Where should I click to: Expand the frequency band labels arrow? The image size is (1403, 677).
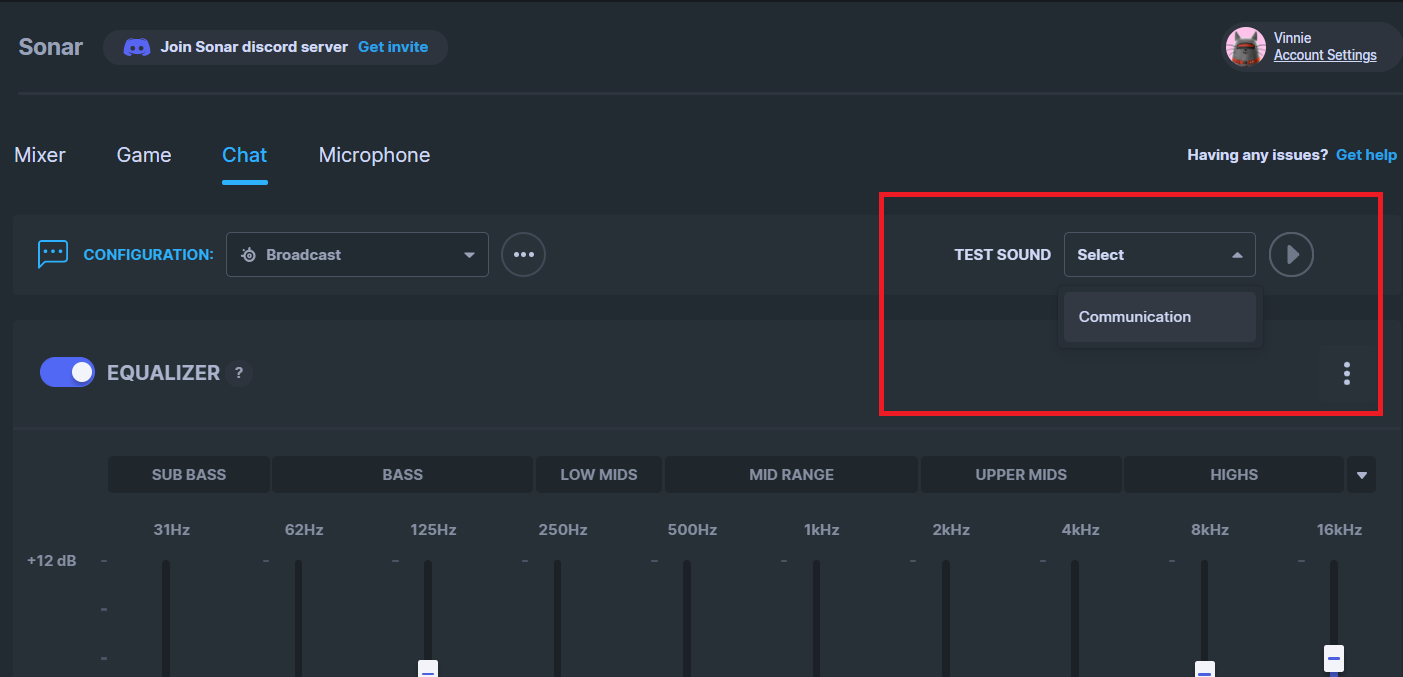pos(1361,475)
